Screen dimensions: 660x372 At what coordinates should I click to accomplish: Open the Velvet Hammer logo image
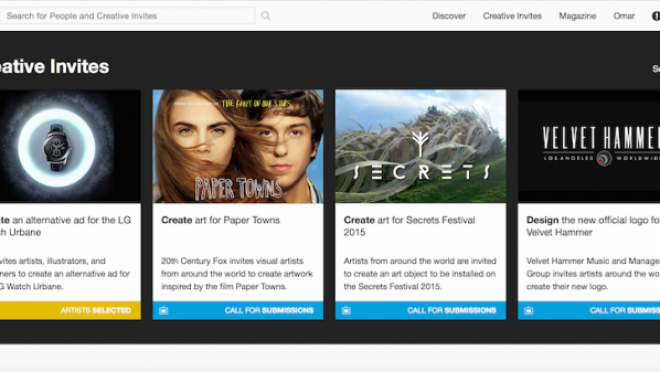pos(589,146)
